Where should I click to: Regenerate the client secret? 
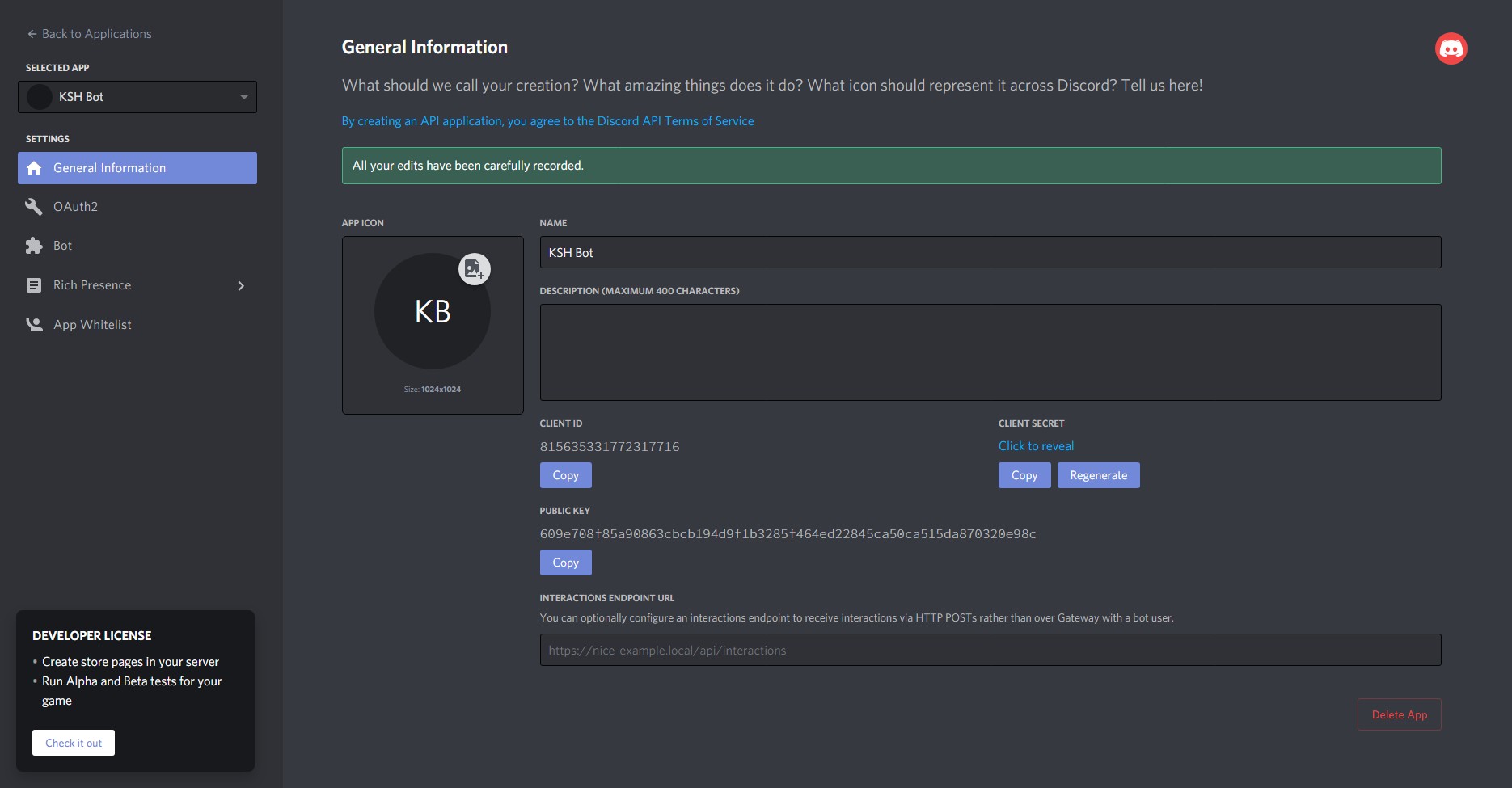pos(1098,475)
